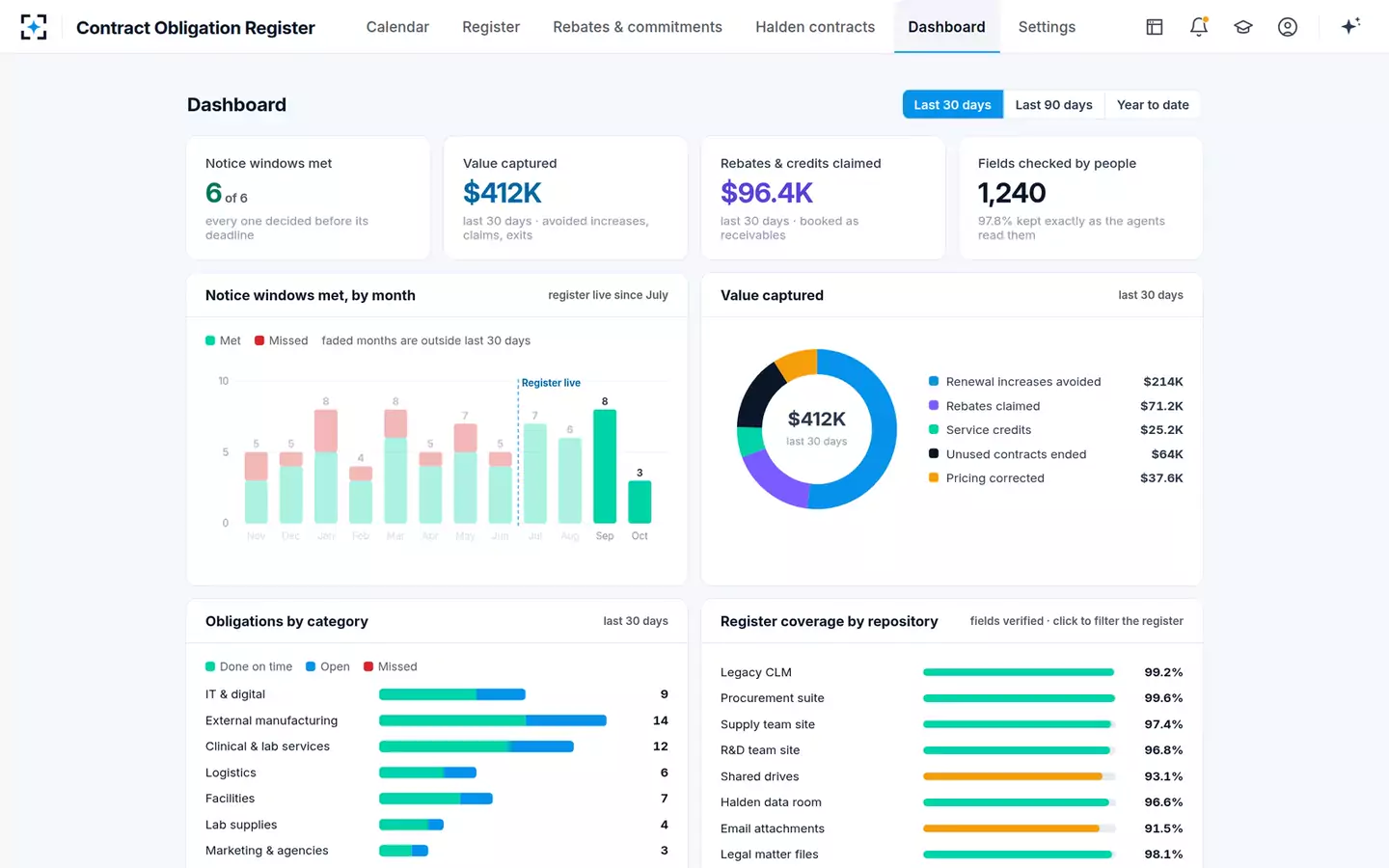Filter register by Procurement suite
The width and height of the screenshot is (1389, 868).
click(x=951, y=698)
